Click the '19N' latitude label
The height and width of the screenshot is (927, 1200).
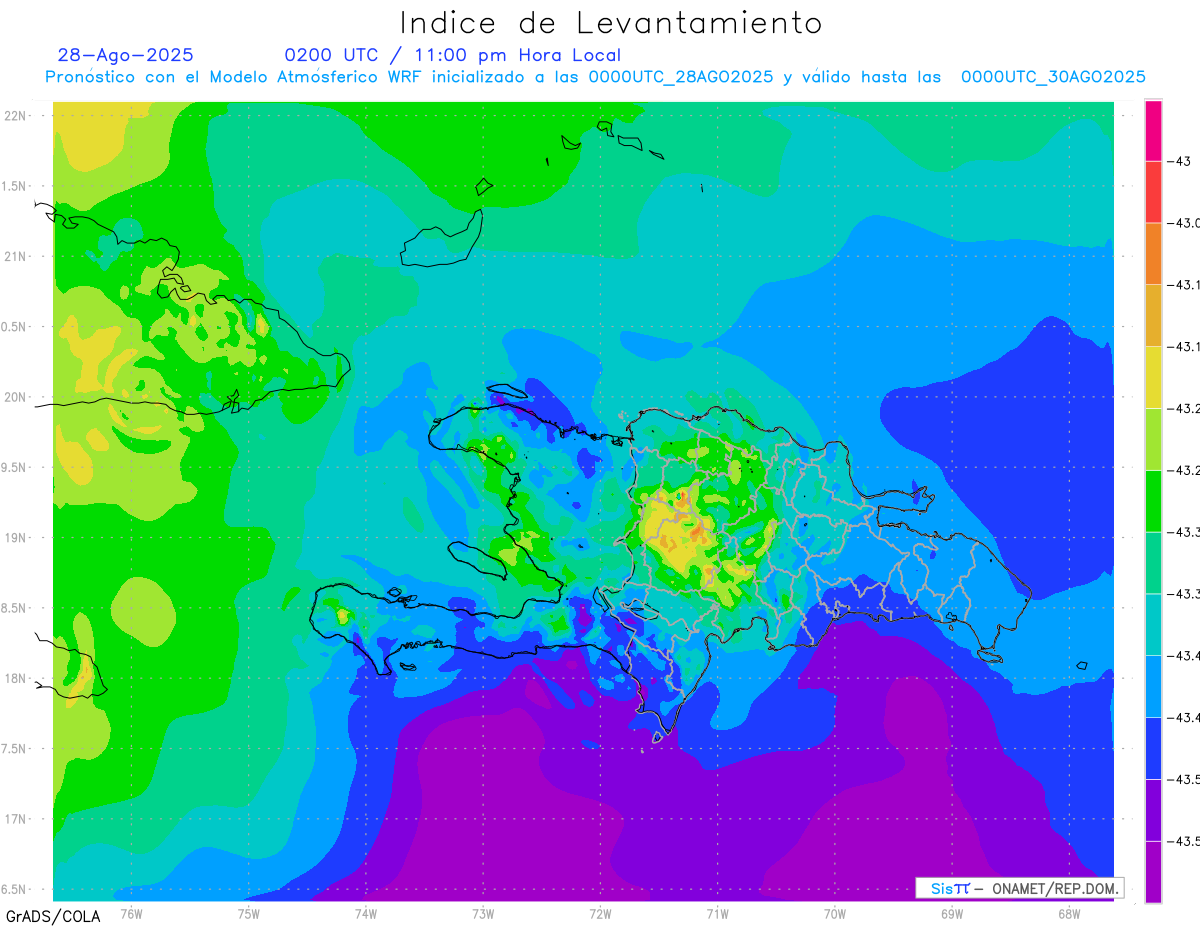point(16,538)
